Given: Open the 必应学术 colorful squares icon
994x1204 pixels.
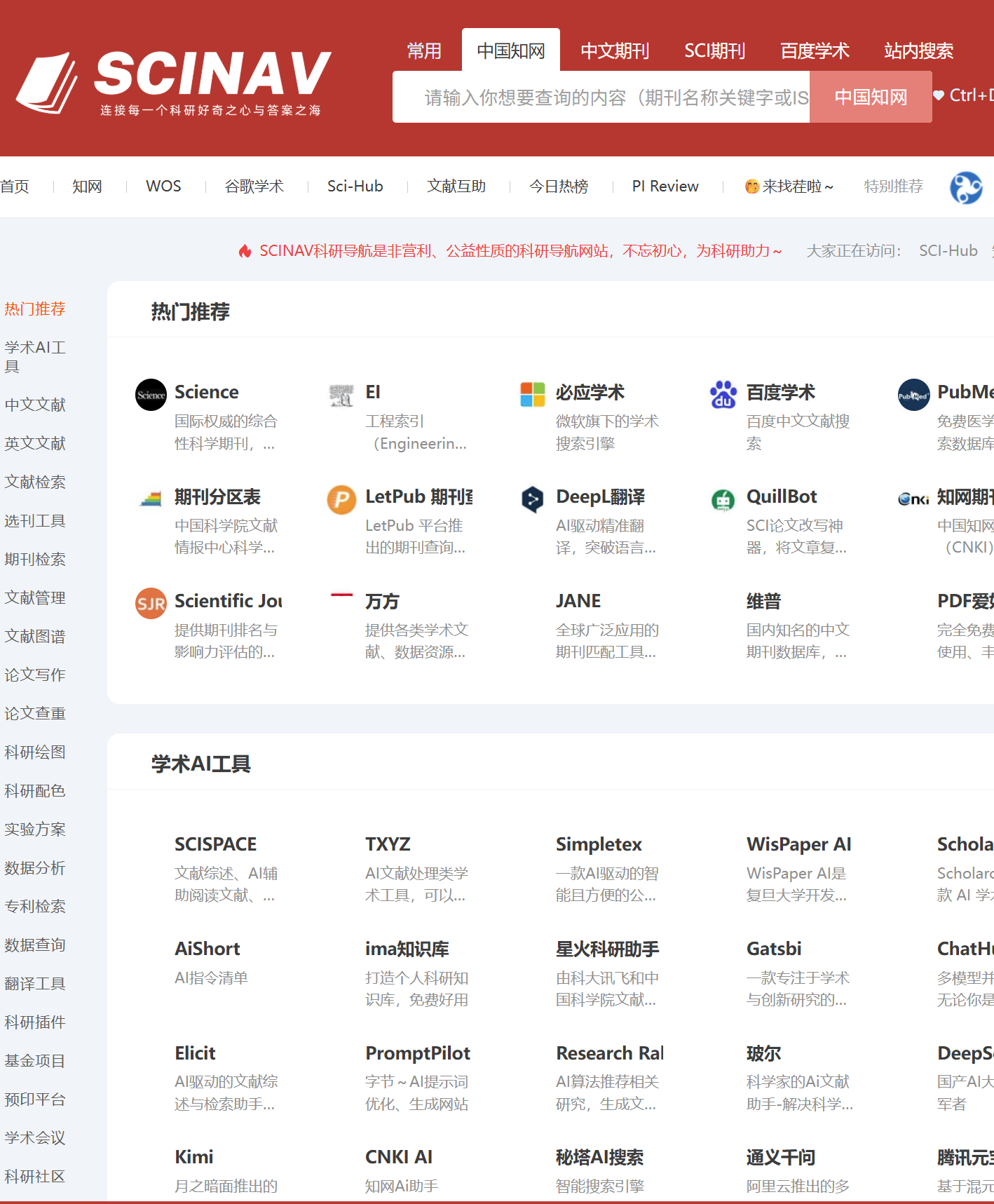Looking at the screenshot, I should (532, 395).
